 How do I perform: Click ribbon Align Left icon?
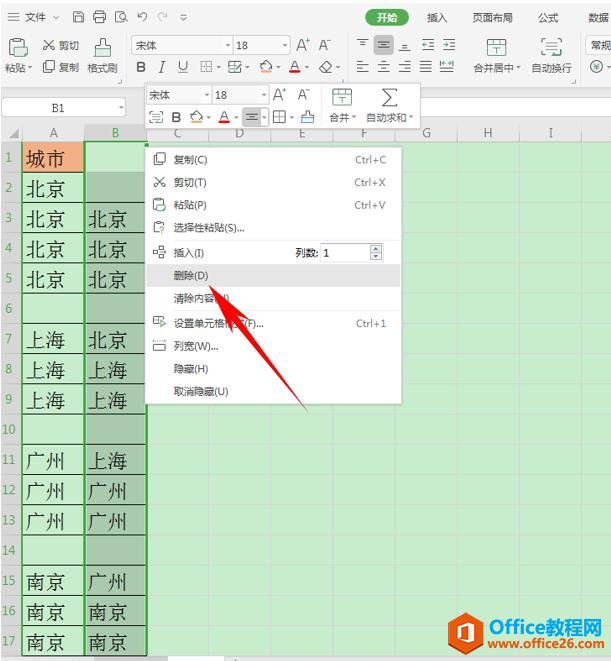point(362,67)
